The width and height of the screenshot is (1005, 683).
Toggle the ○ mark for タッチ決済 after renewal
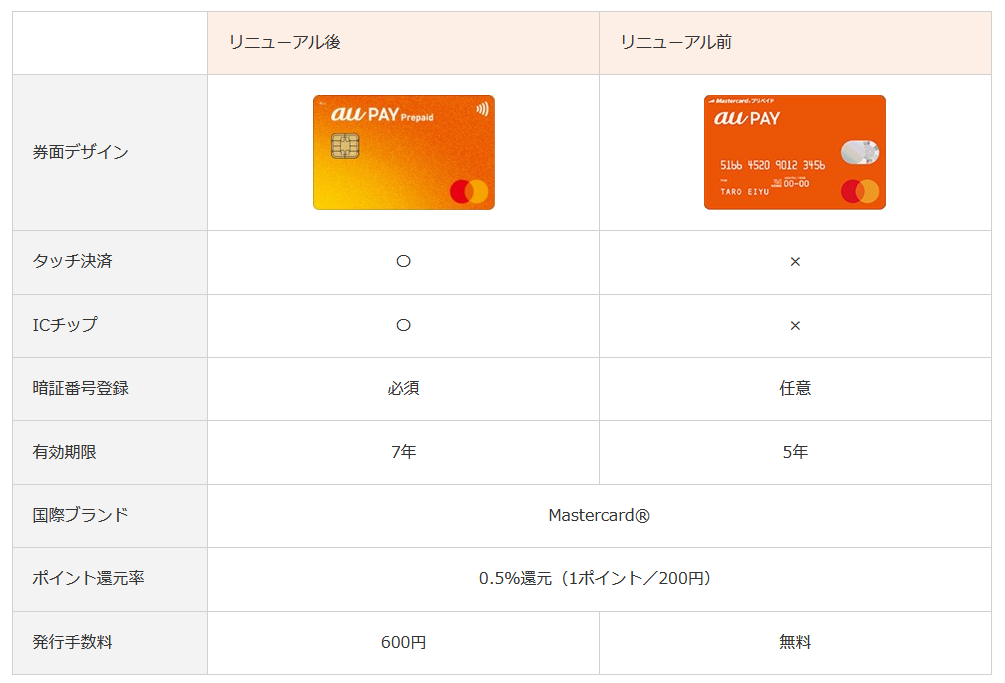click(x=403, y=262)
